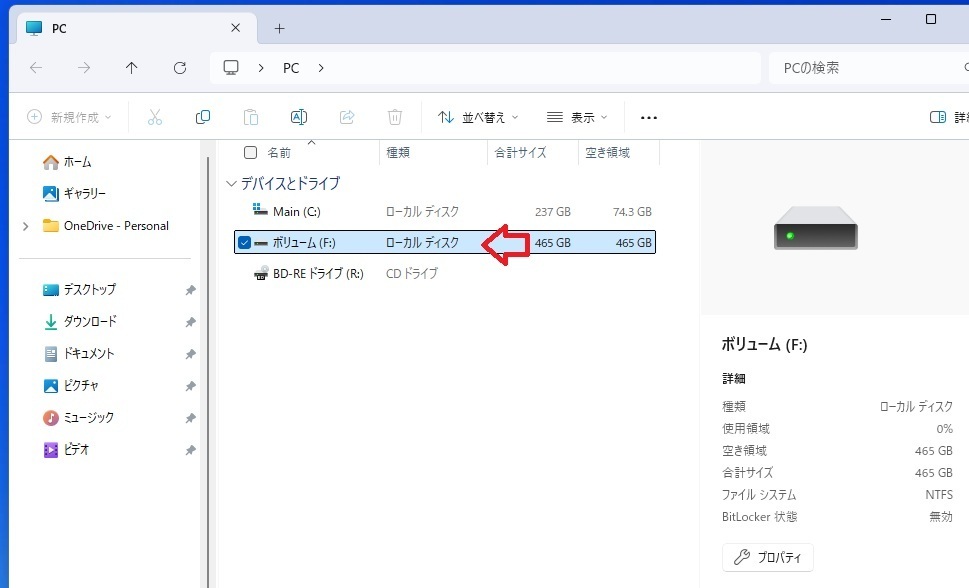Sort by 空き領域 column header

607,153
